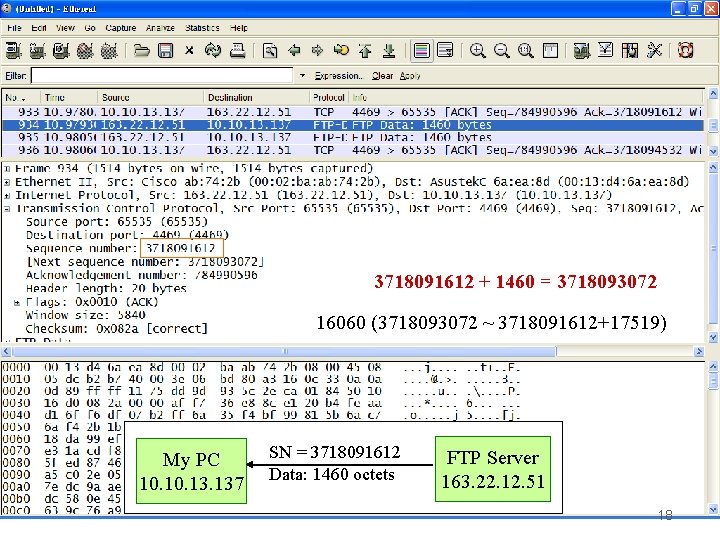Select the Checksum: 0x082a line
Viewport: 720px width, 540px height.
click(117, 328)
